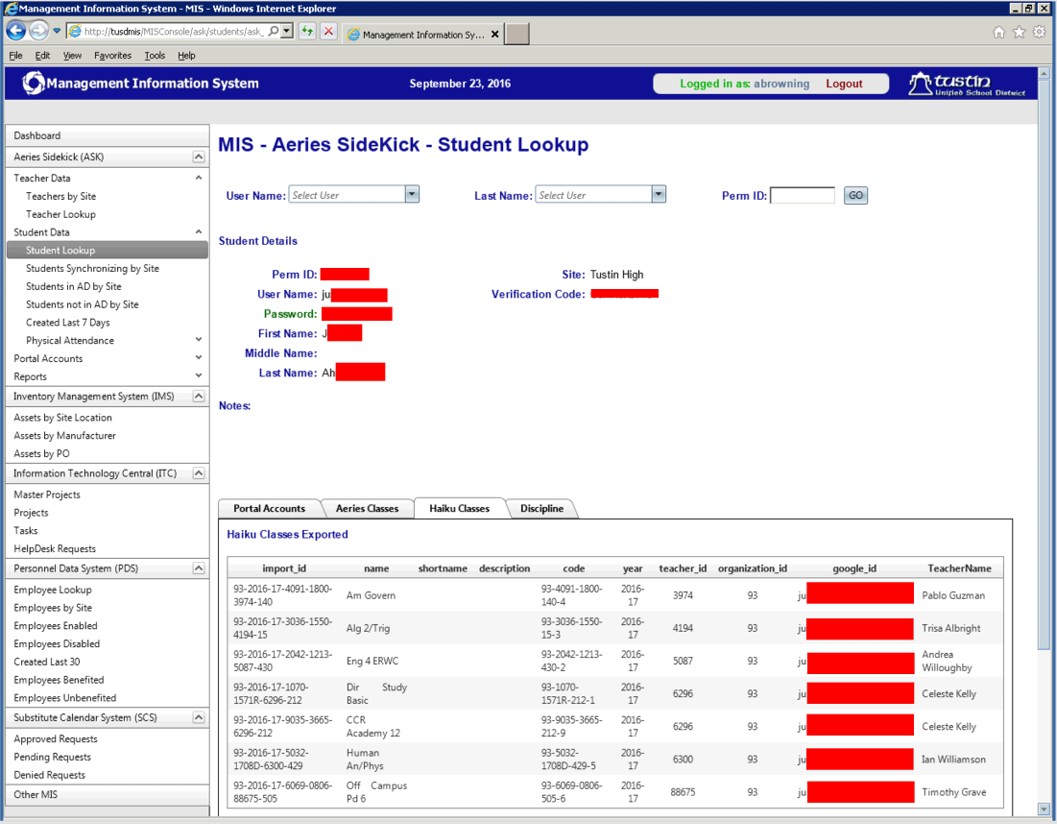Open a new blank browser tab
Viewport: 1057px width, 824px height.
[517, 34]
